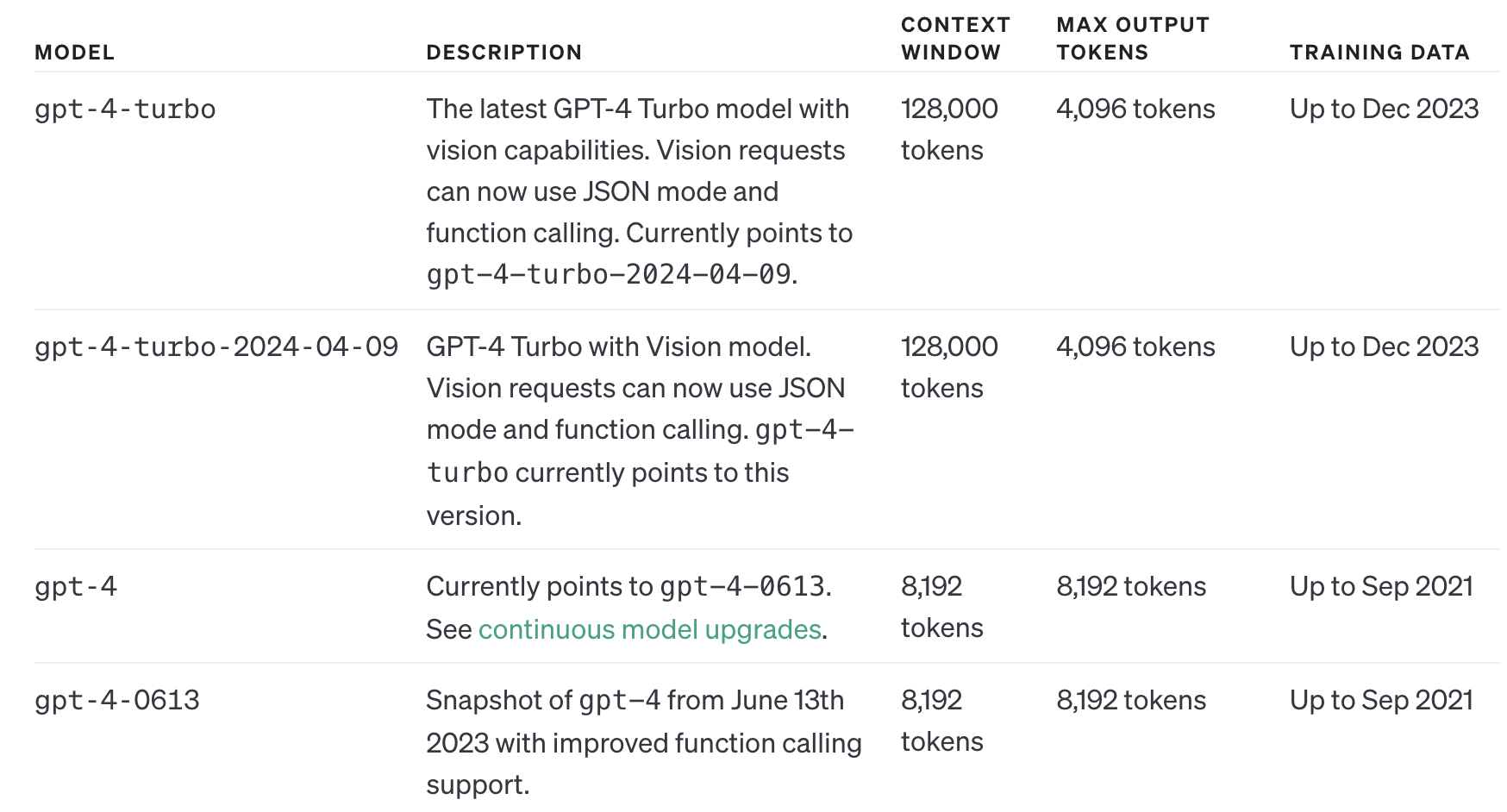1507x812 pixels.
Task: Select the gpt-4 model name in first column
Action: tap(76, 587)
